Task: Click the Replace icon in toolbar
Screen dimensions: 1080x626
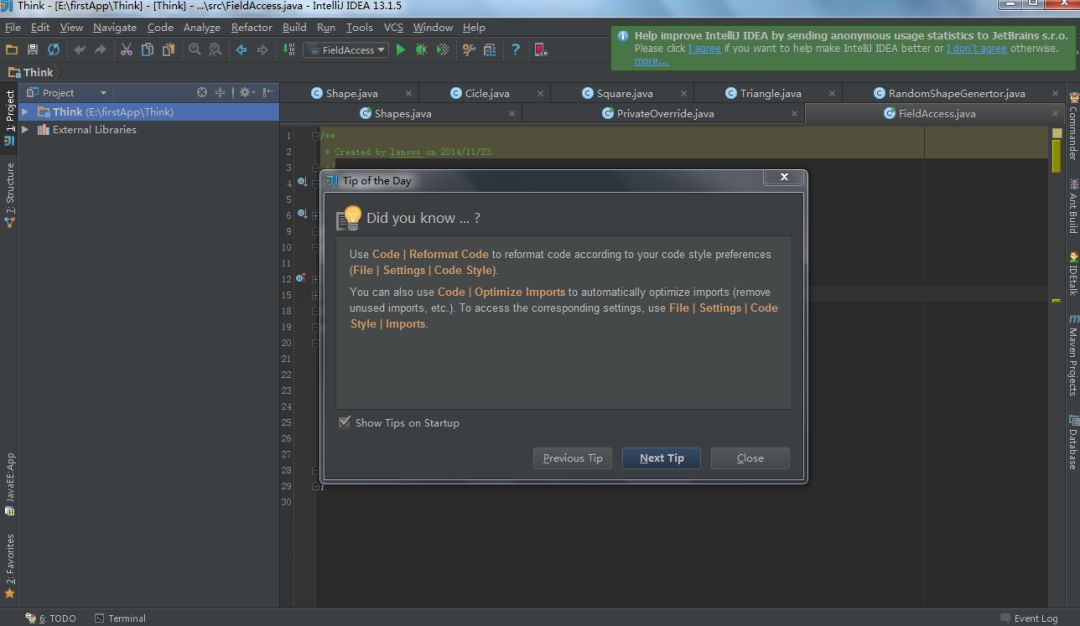Action: point(216,50)
